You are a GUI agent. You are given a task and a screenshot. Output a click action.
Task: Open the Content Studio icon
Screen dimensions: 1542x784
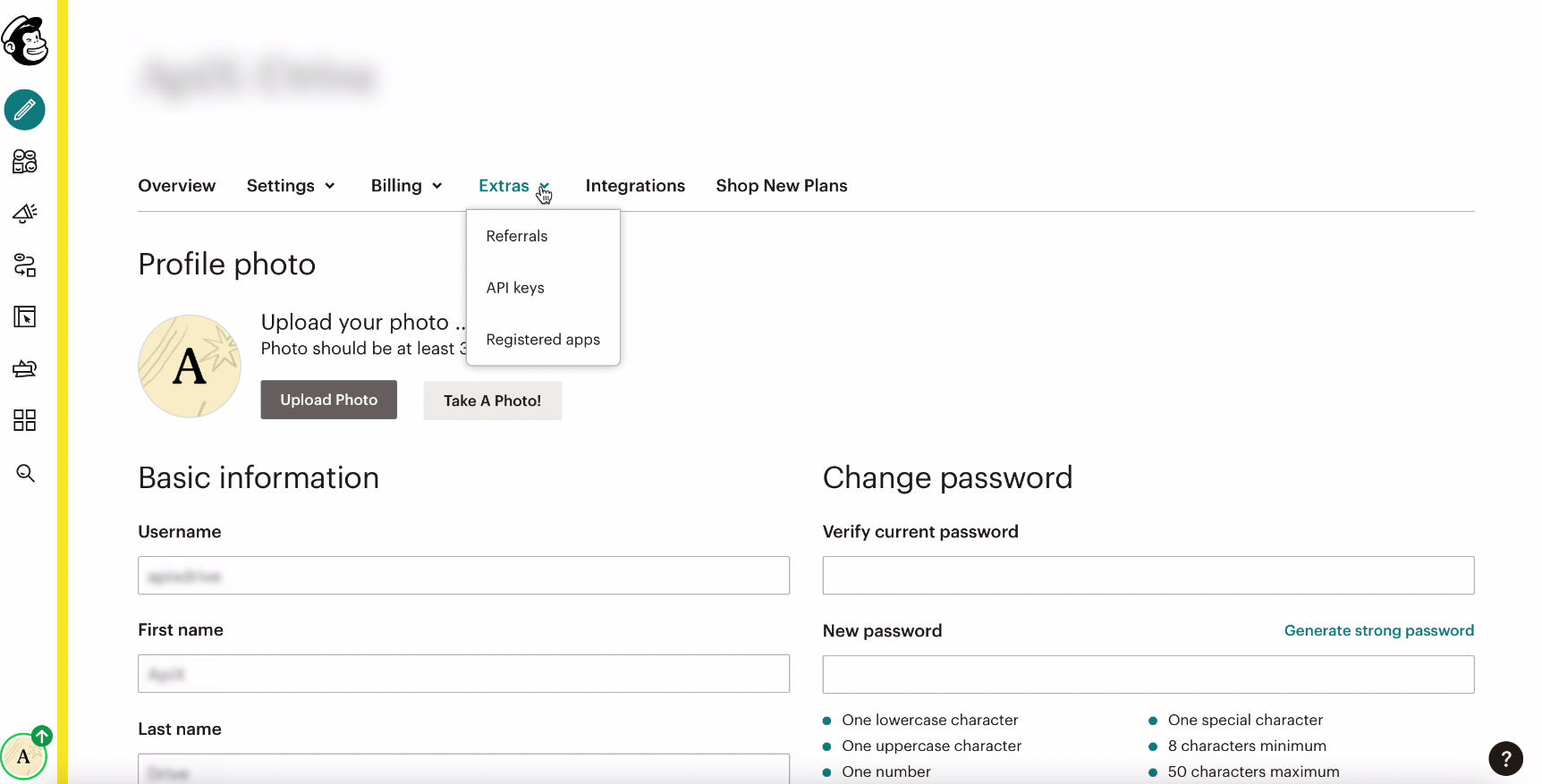tap(25, 368)
